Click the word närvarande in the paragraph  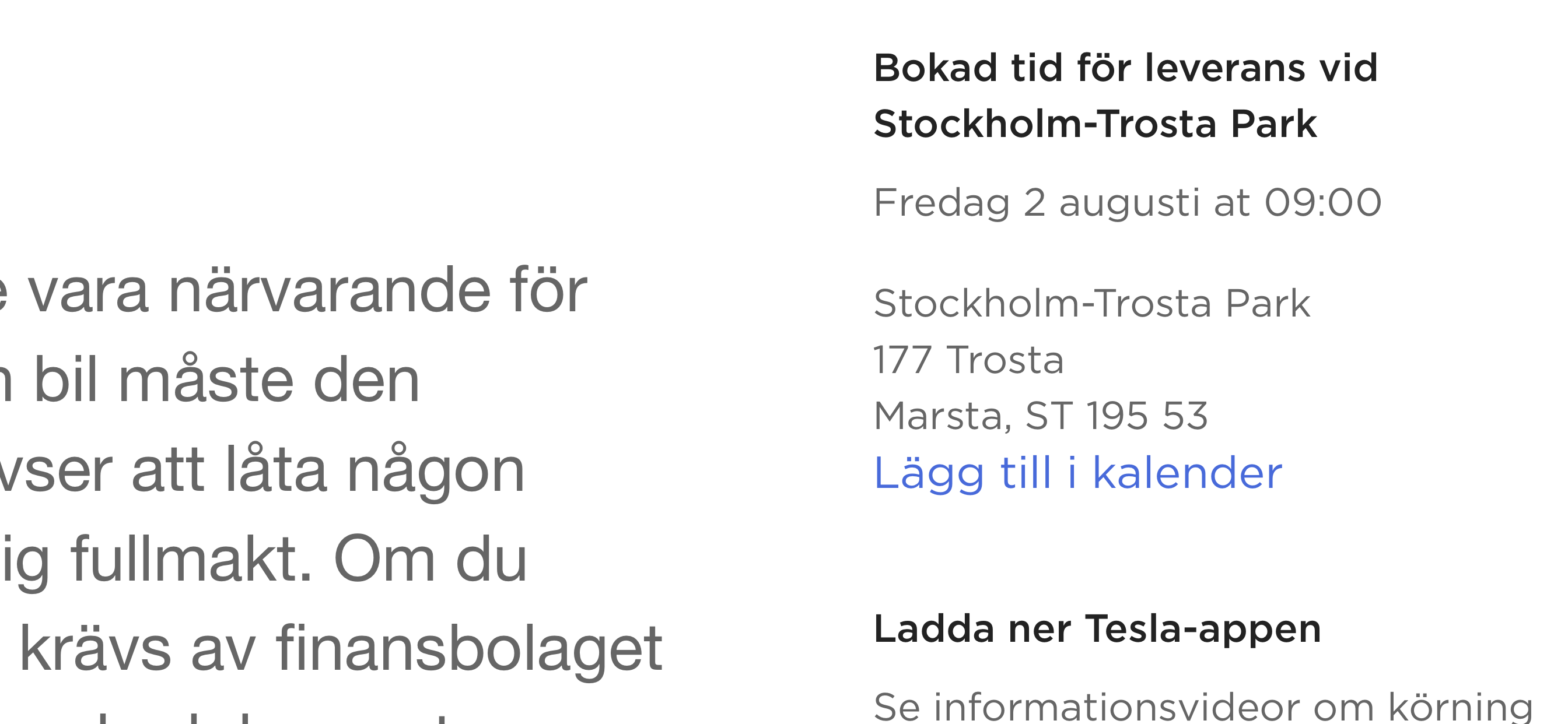point(328,291)
